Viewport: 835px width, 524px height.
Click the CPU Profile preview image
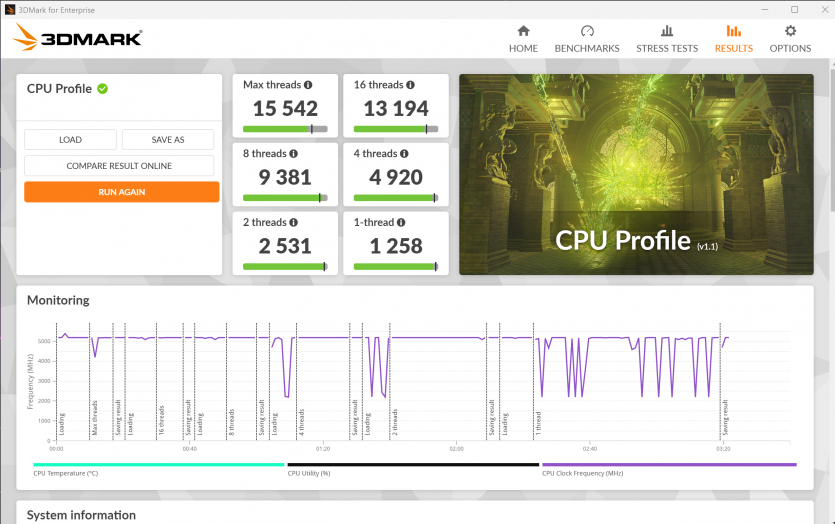636,174
